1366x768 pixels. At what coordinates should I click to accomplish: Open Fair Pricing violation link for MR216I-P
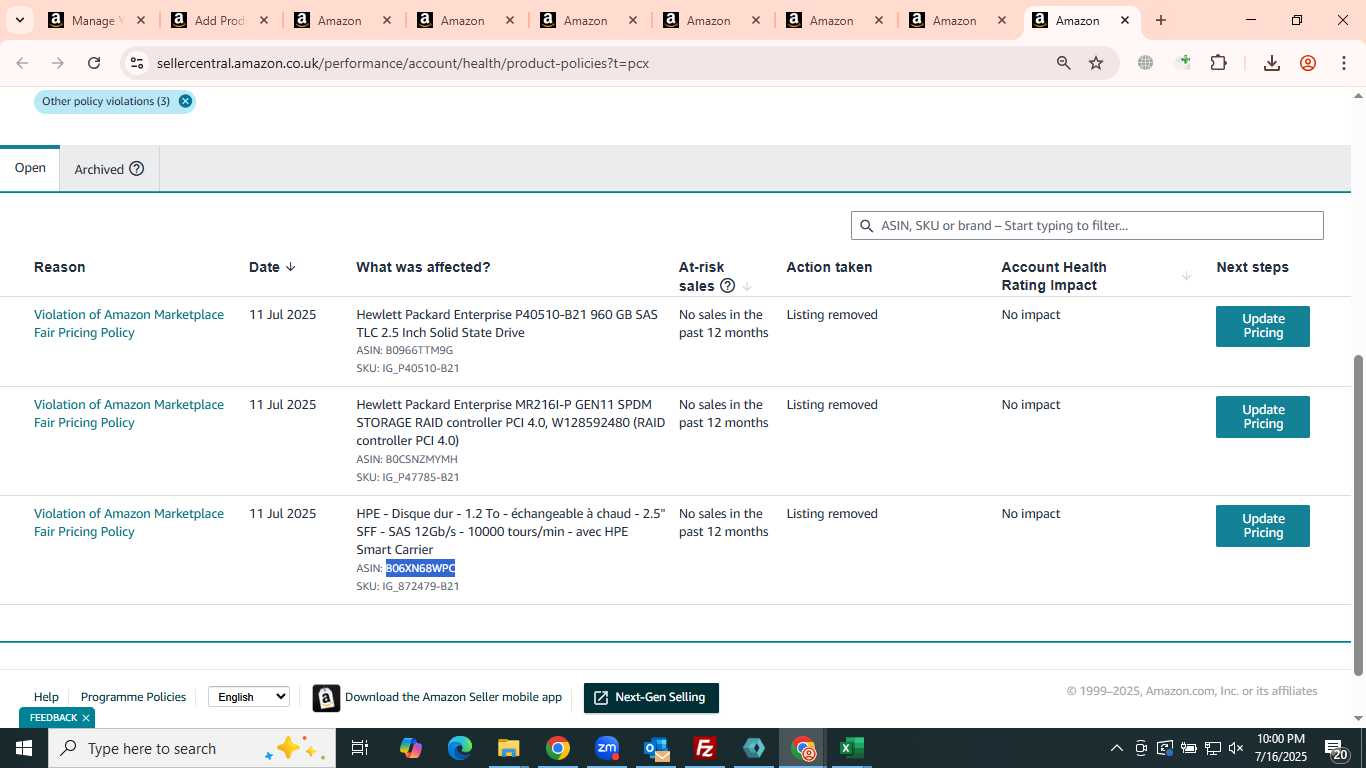(129, 413)
